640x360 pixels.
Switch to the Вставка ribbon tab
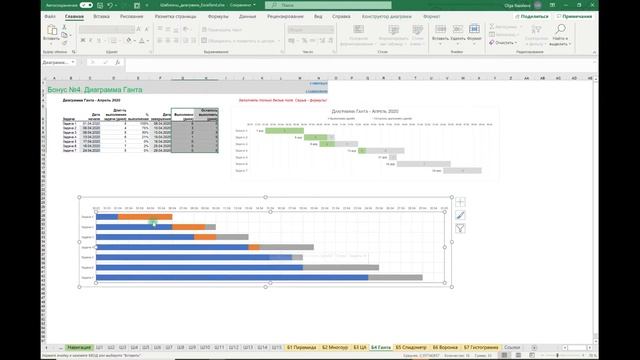pyautogui.click(x=101, y=16)
